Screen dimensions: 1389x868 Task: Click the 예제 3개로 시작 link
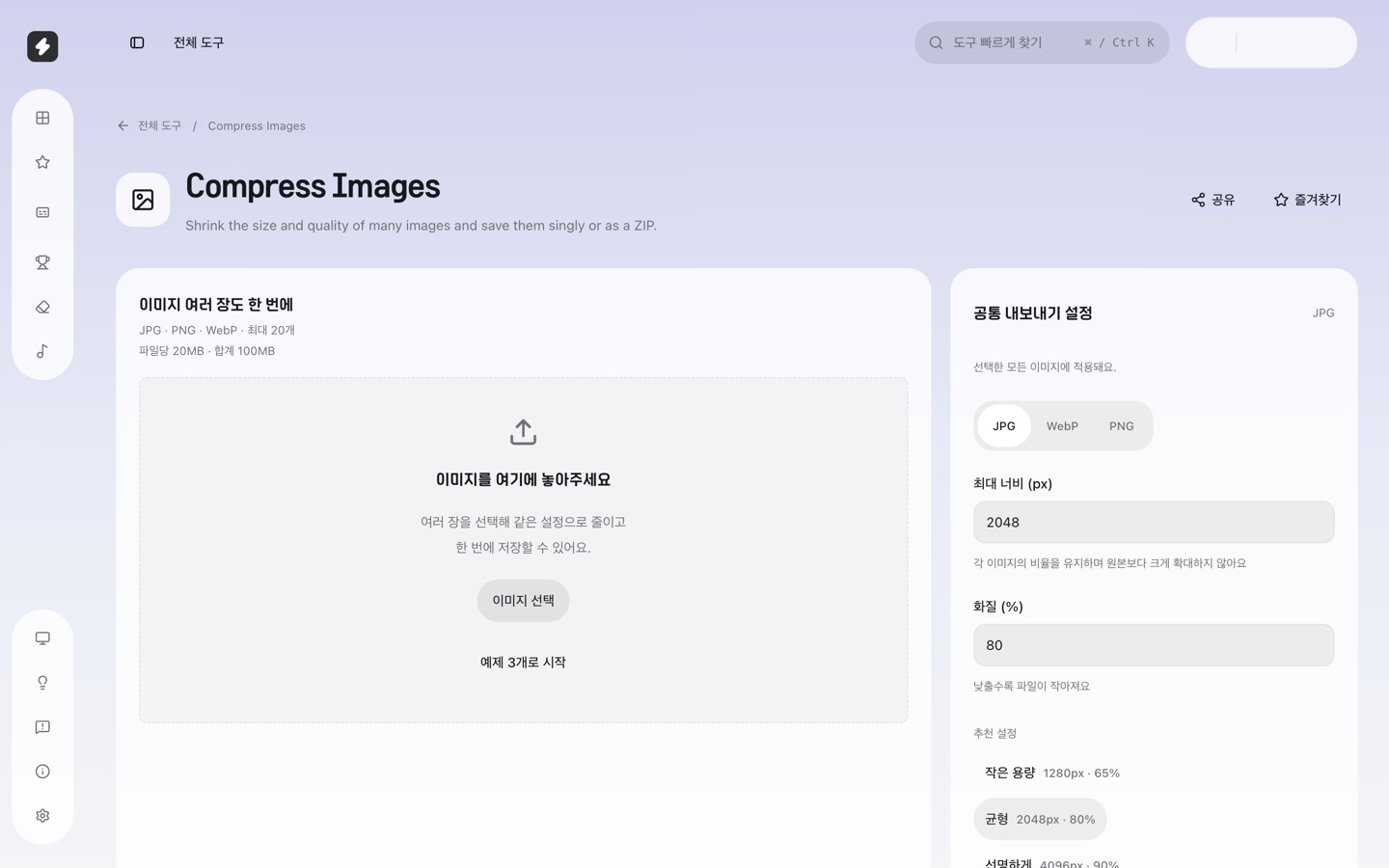coord(523,663)
